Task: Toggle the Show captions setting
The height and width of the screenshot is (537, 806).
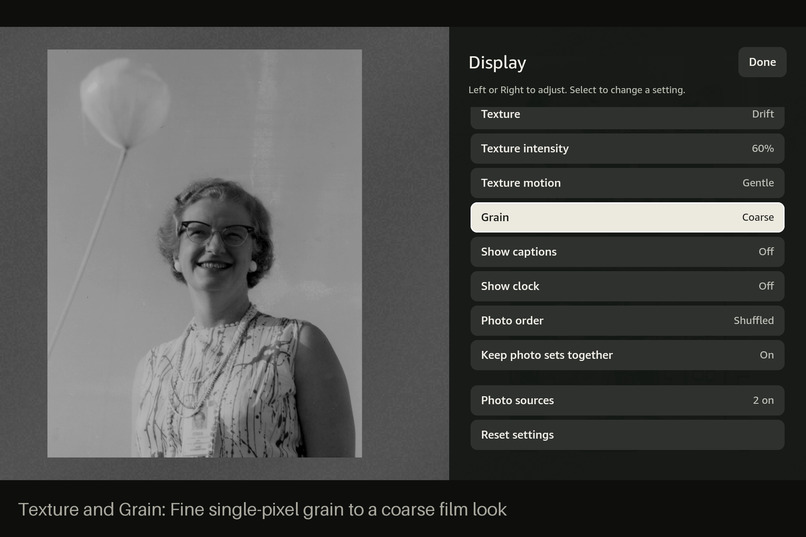Action: pos(627,252)
